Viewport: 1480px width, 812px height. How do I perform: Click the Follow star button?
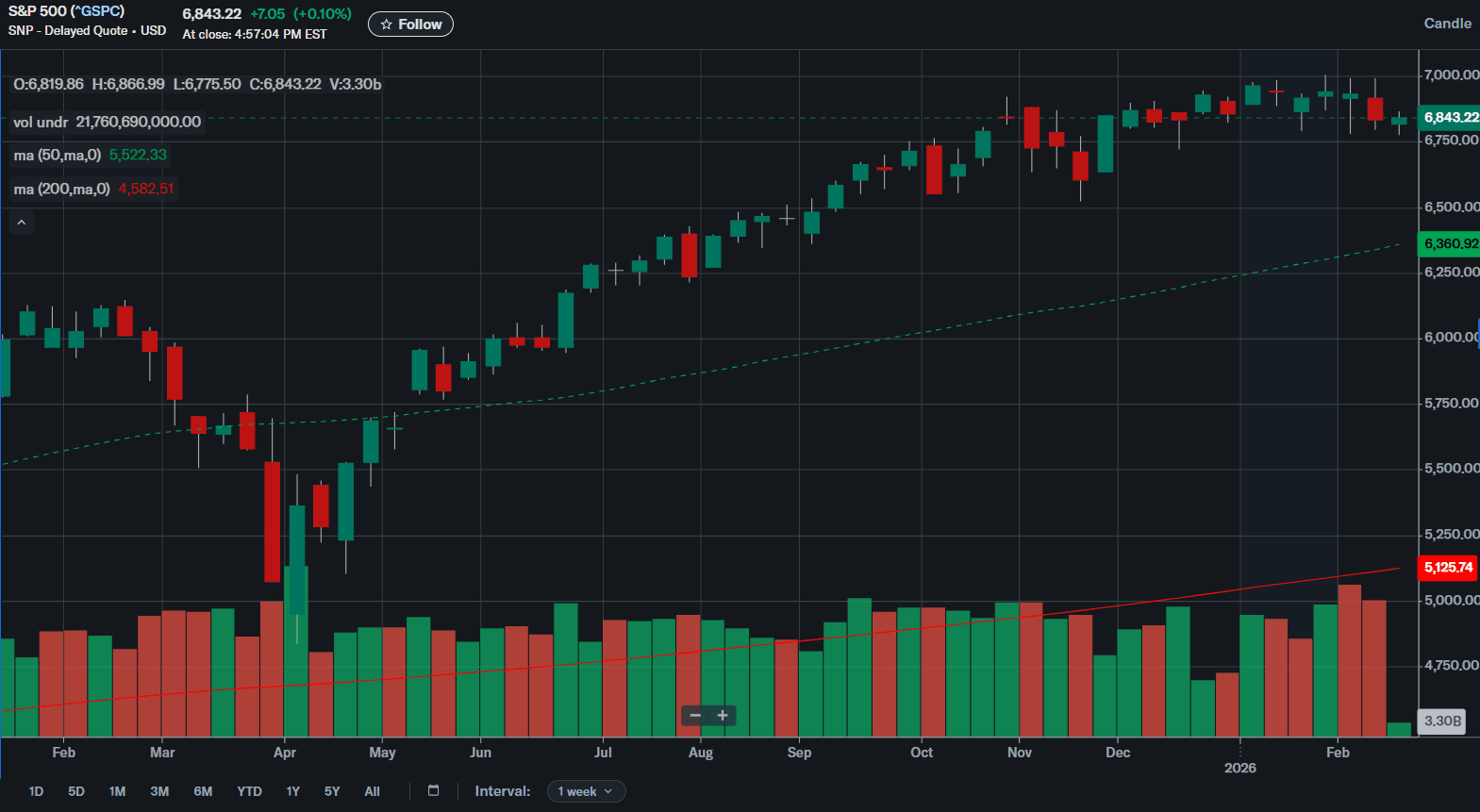pyautogui.click(x=410, y=25)
